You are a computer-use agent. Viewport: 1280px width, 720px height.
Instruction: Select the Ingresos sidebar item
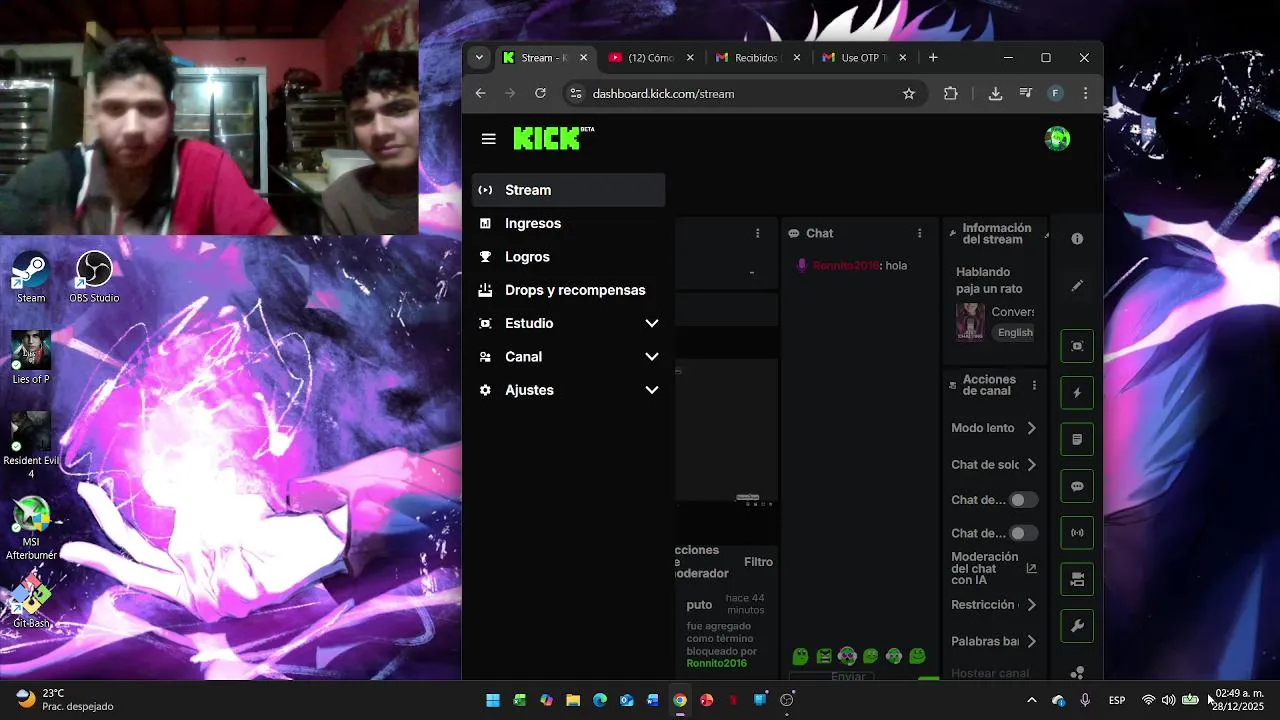pos(568,223)
